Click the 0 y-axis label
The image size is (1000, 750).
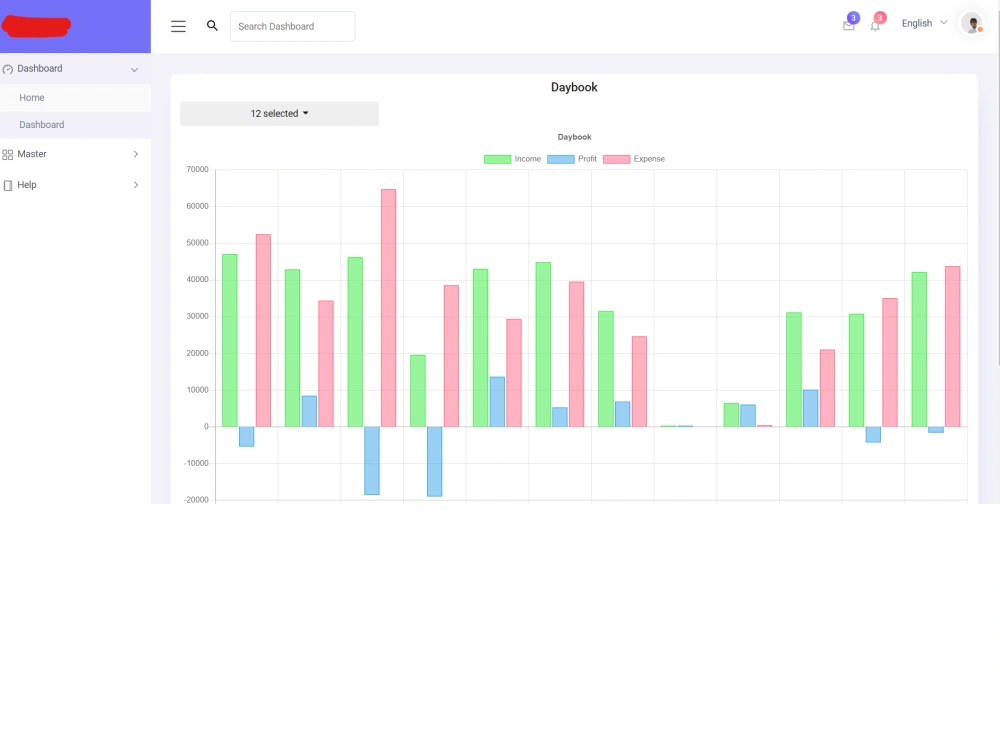click(x=206, y=426)
